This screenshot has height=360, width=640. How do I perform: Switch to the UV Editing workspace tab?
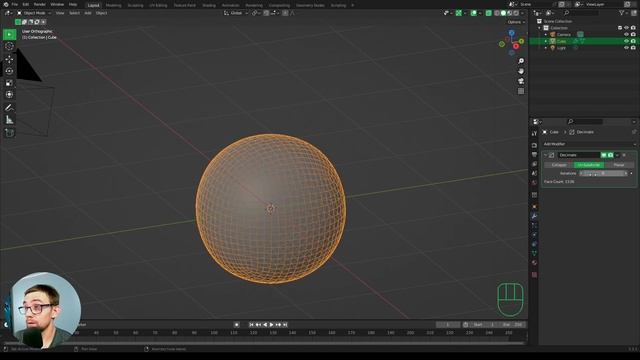click(158, 5)
